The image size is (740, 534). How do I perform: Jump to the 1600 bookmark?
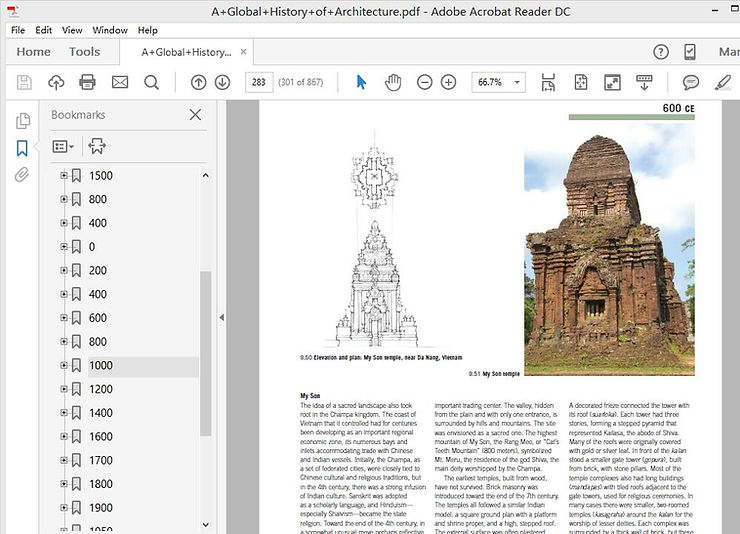coord(101,437)
